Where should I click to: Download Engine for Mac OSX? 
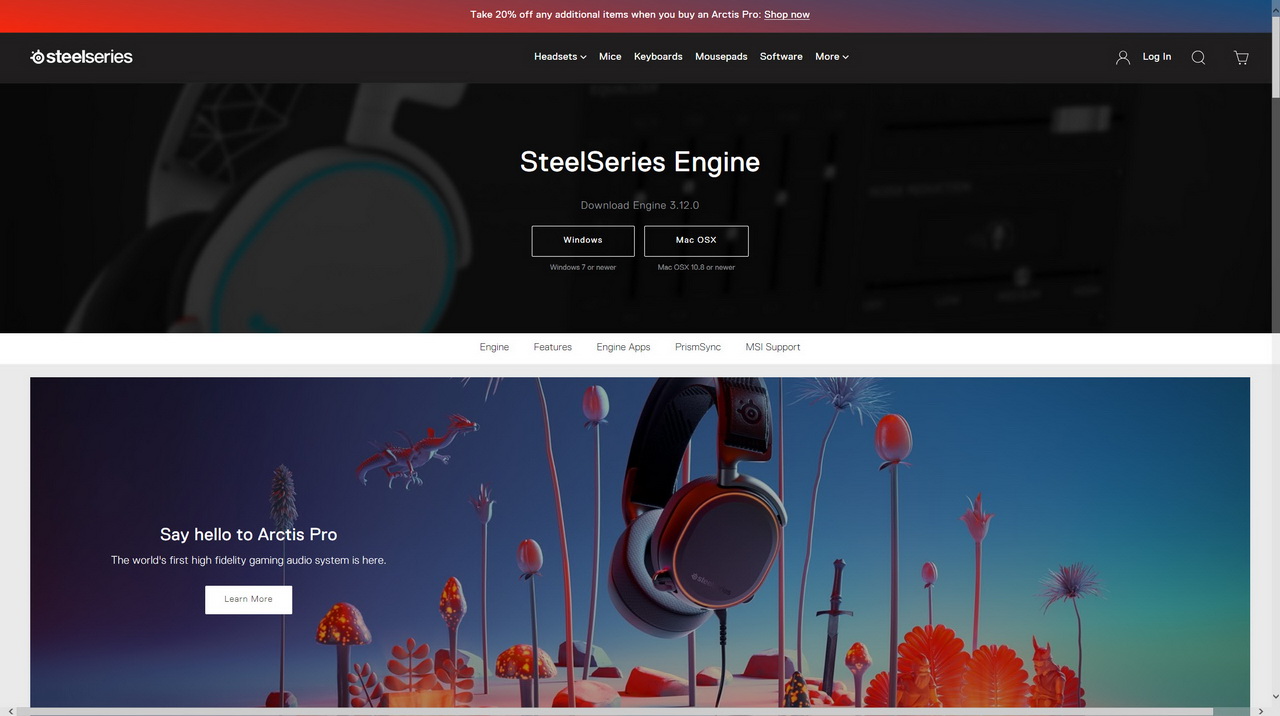[696, 241]
